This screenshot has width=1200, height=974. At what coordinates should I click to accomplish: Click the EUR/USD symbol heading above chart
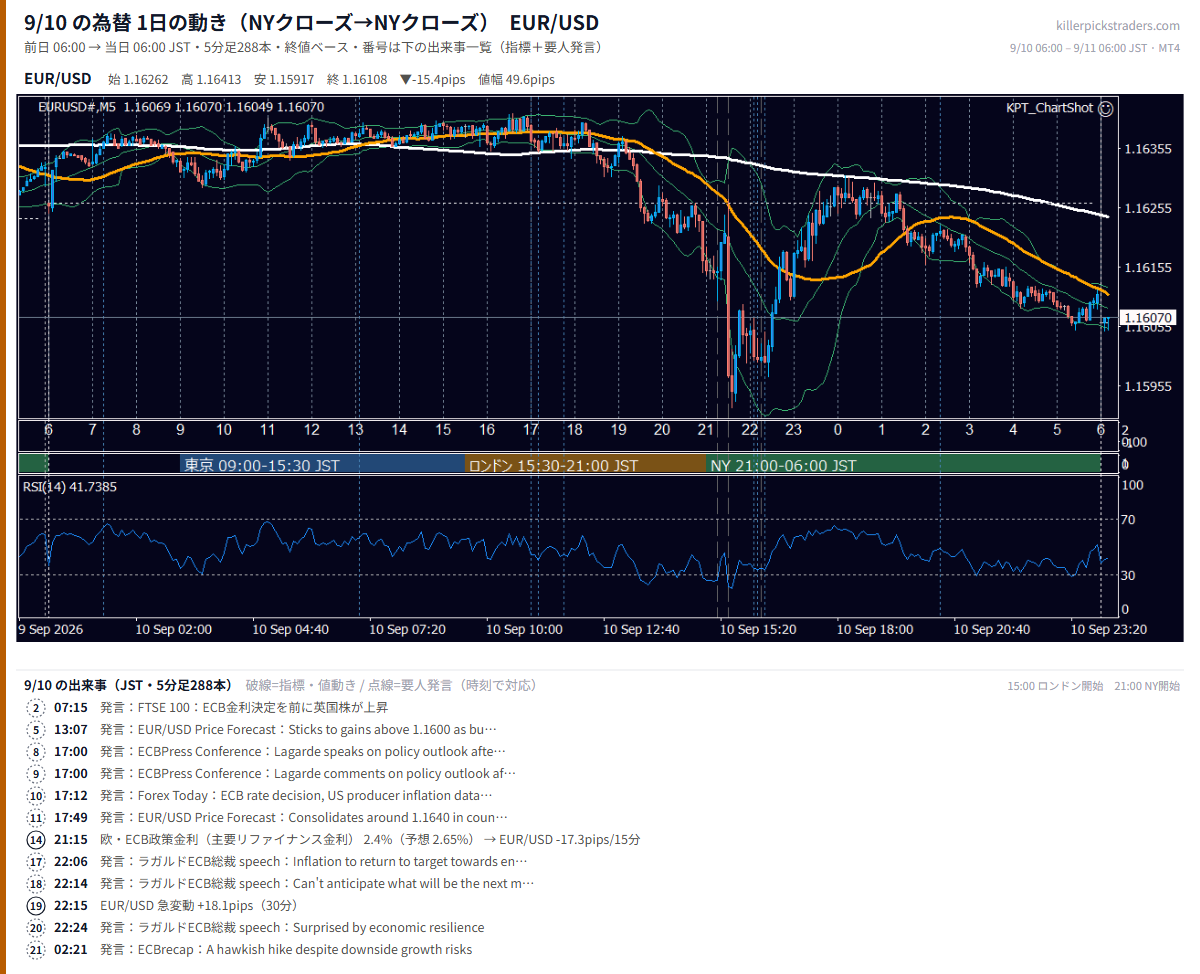pyautogui.click(x=58, y=79)
